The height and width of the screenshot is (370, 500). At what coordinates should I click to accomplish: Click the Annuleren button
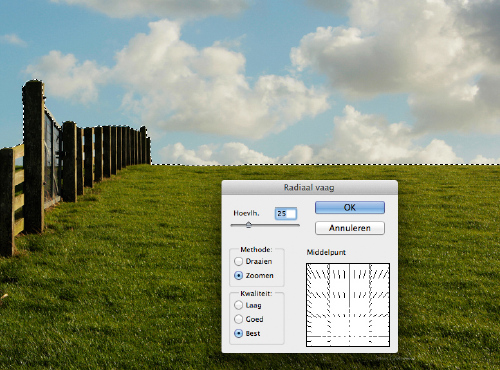[350, 228]
